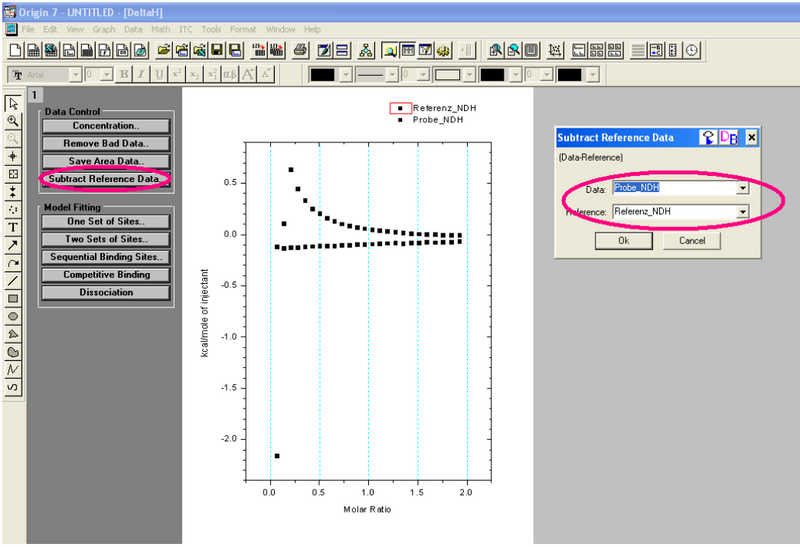Open the Arial font name dropdown
This screenshot has height=547, width=800.
(76, 75)
